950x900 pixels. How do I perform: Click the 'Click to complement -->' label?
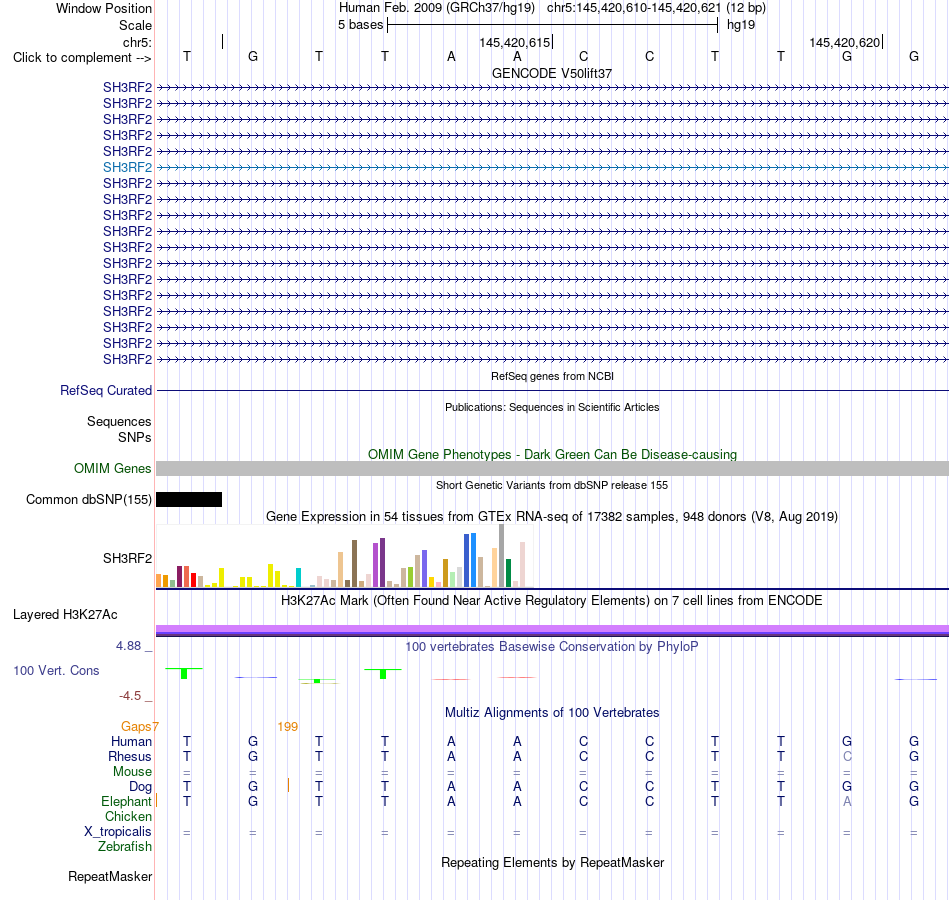(x=82, y=58)
